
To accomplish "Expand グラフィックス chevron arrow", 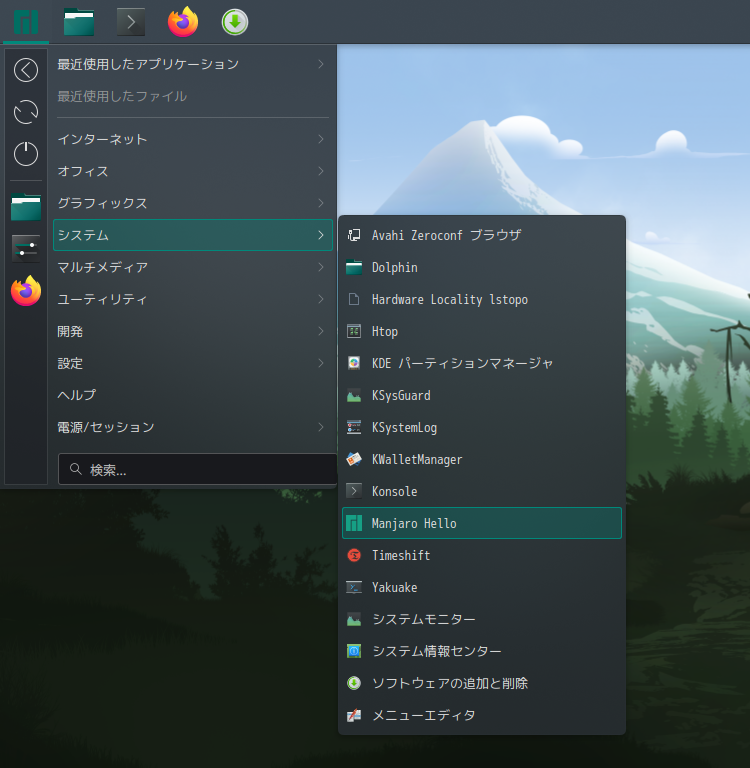I will [x=321, y=203].
